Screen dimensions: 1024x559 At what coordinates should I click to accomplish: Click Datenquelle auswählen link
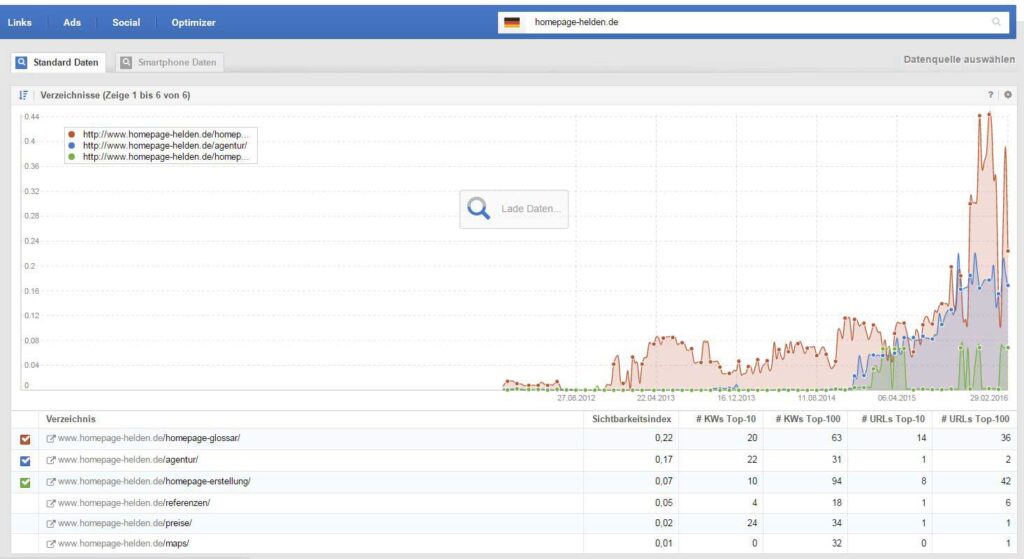[x=959, y=59]
